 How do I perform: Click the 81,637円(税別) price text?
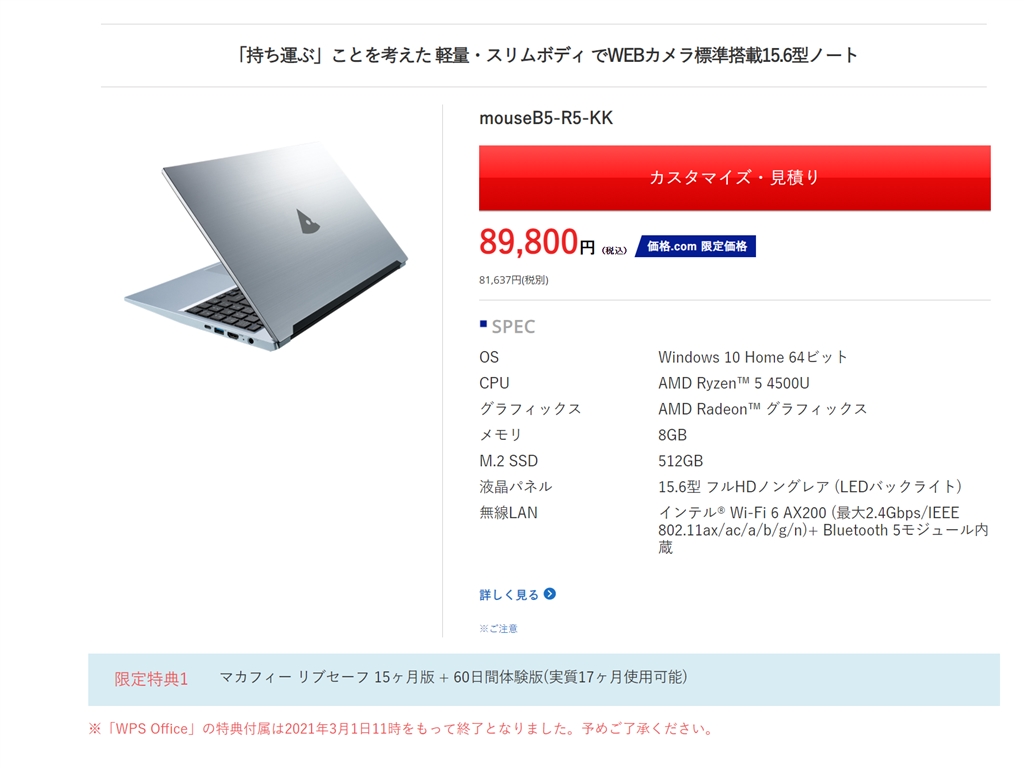click(x=514, y=280)
